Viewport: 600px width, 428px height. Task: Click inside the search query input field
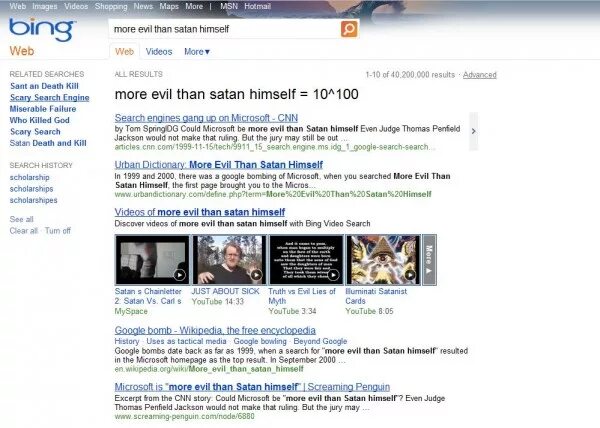(224, 29)
